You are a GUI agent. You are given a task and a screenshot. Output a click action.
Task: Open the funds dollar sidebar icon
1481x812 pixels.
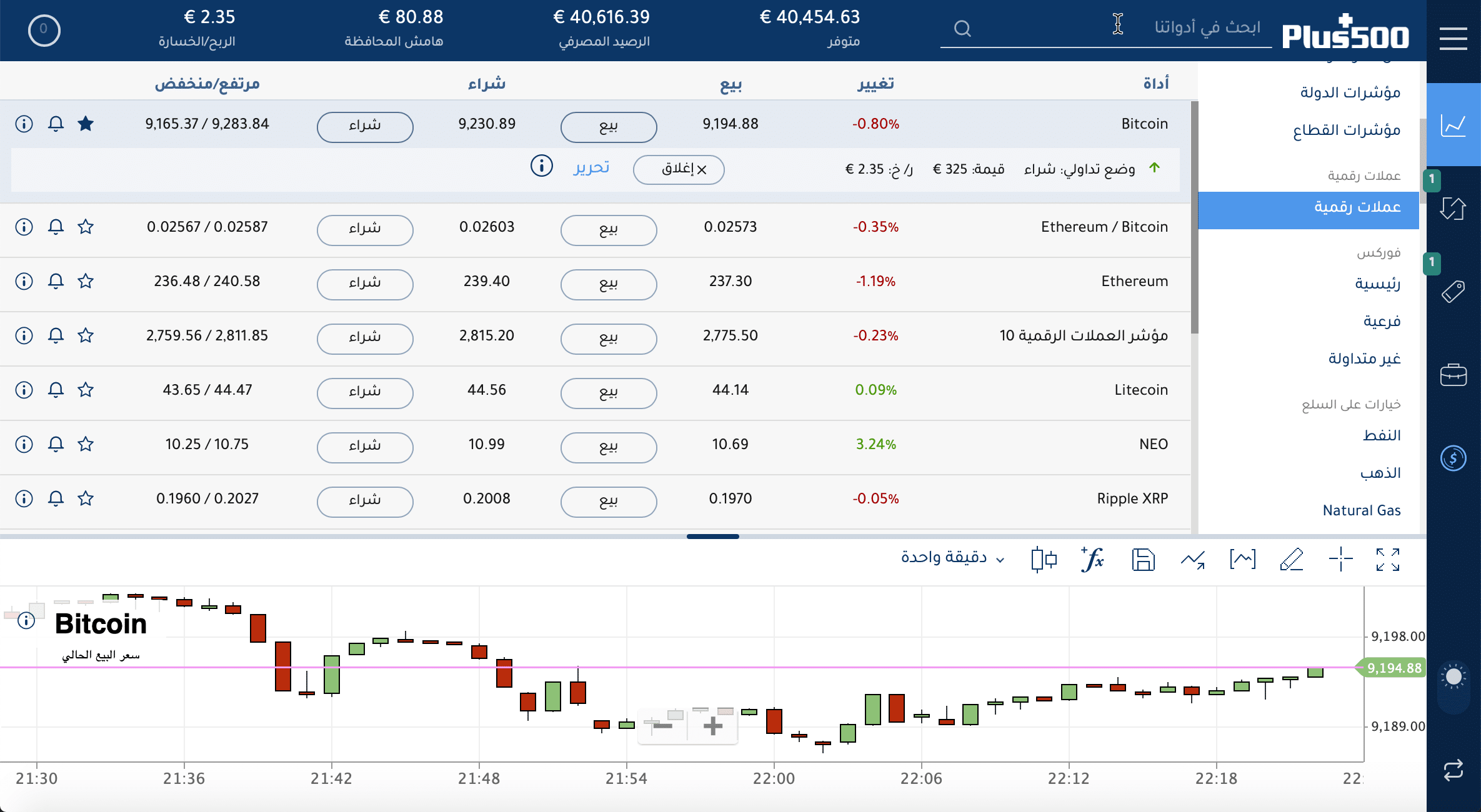1454,458
